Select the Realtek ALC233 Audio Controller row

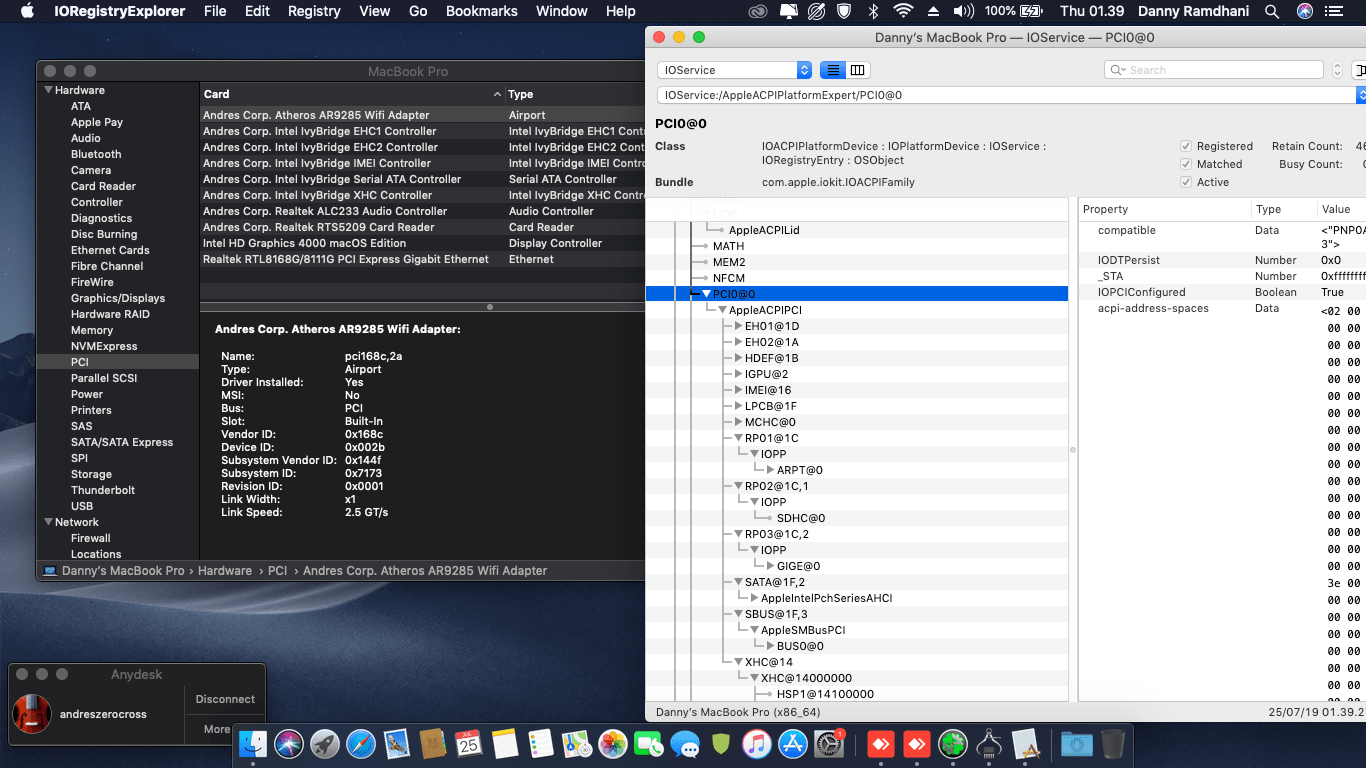[422, 211]
